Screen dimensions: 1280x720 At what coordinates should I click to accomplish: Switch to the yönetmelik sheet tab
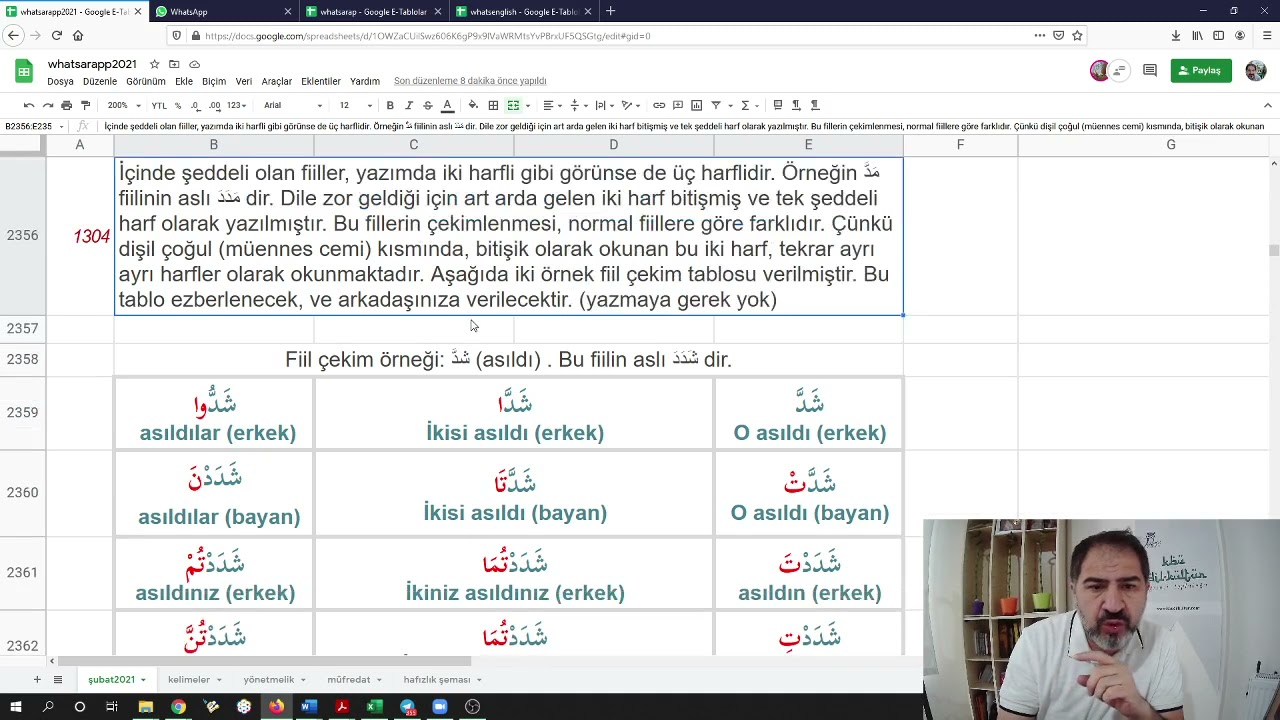click(x=275, y=680)
